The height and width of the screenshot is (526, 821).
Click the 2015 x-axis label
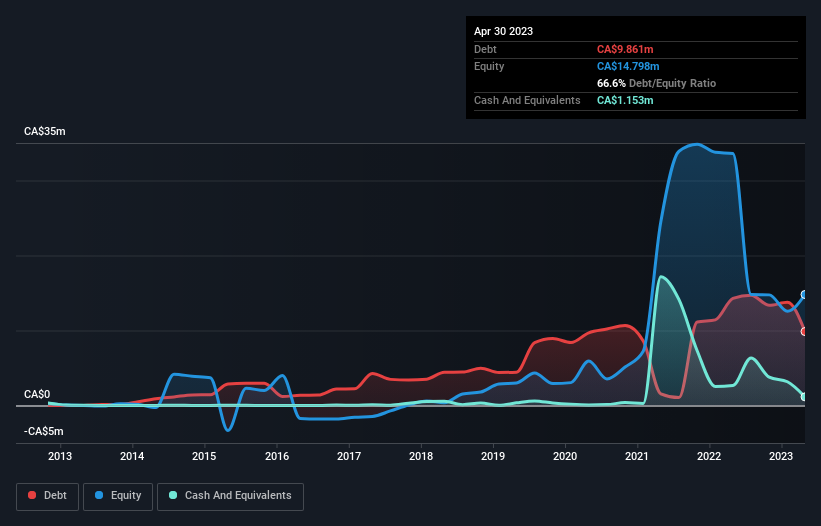pyautogui.click(x=204, y=456)
